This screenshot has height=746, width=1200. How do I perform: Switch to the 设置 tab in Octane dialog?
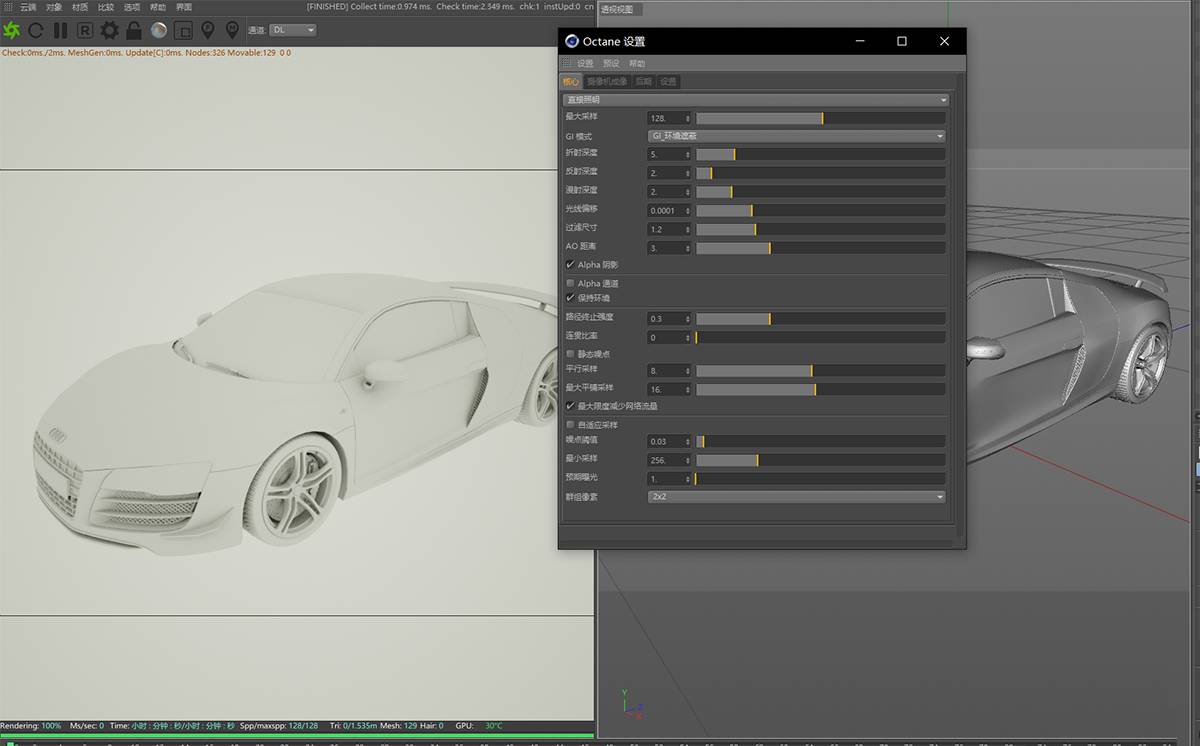coord(668,82)
